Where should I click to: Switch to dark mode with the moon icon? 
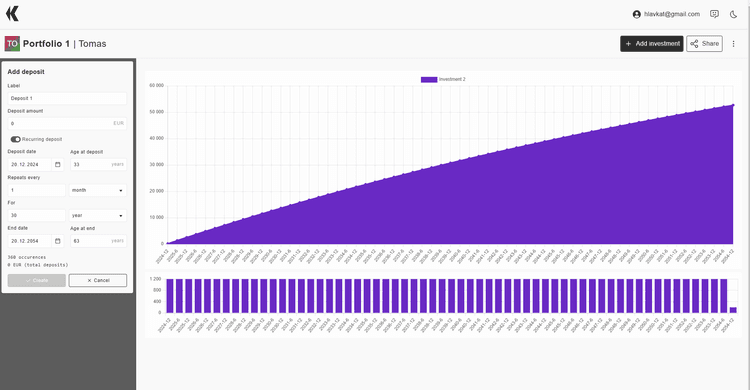point(733,14)
